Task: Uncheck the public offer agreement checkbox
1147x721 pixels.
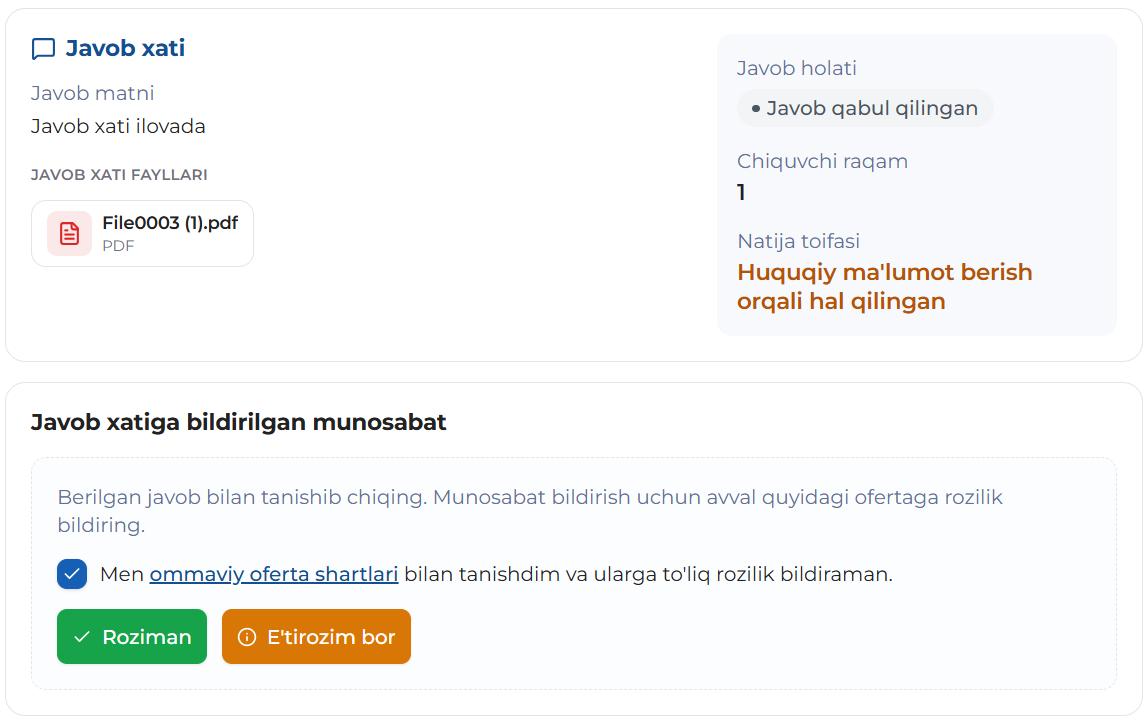Action: (72, 574)
